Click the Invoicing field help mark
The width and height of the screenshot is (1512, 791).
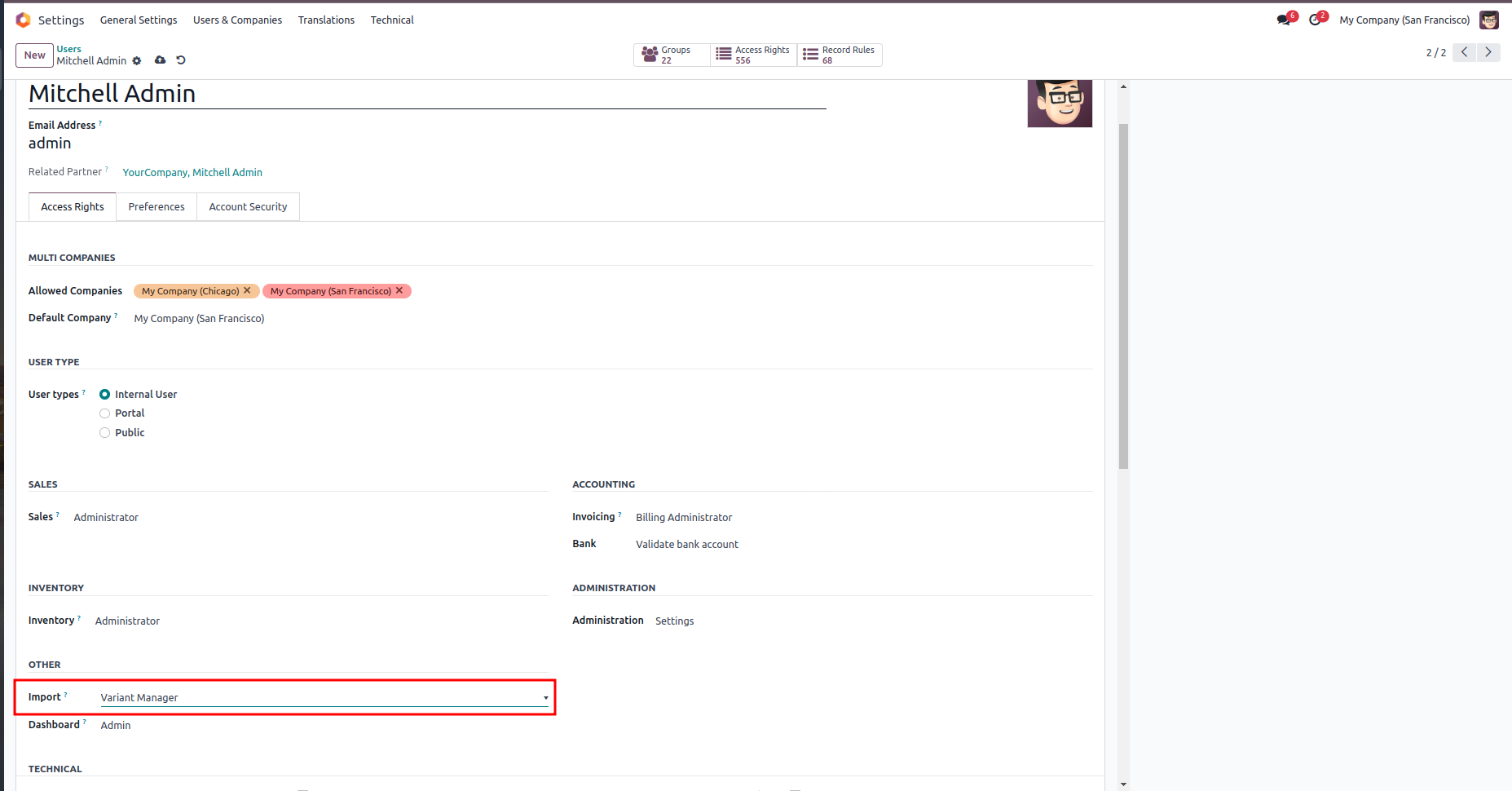pyautogui.click(x=619, y=515)
